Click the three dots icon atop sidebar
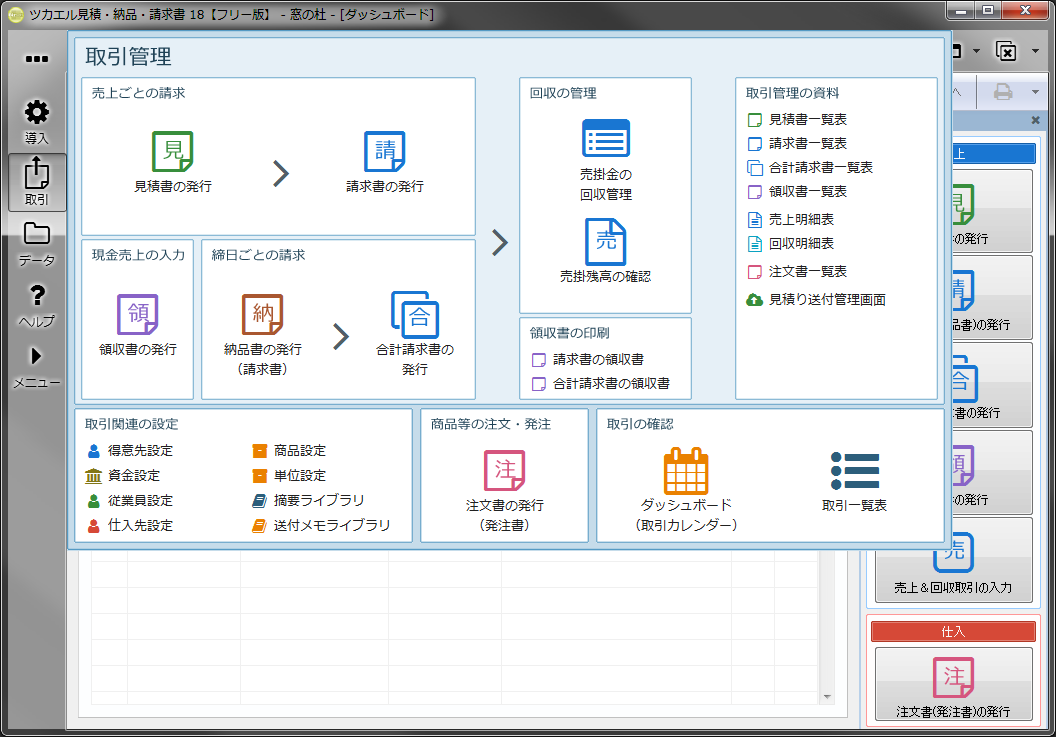Image resolution: width=1056 pixels, height=737 pixels. [x=36, y=59]
